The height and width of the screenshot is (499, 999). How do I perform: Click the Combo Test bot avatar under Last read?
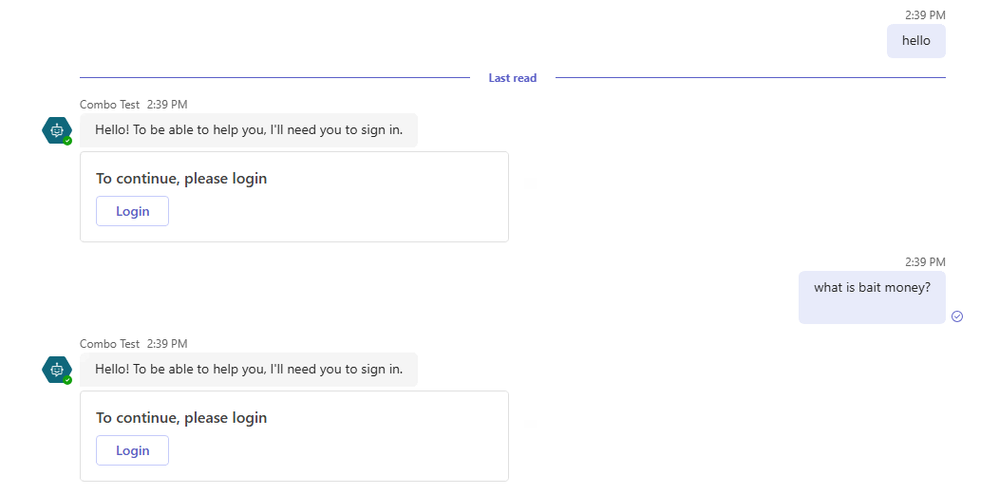pyautogui.click(x=56, y=130)
